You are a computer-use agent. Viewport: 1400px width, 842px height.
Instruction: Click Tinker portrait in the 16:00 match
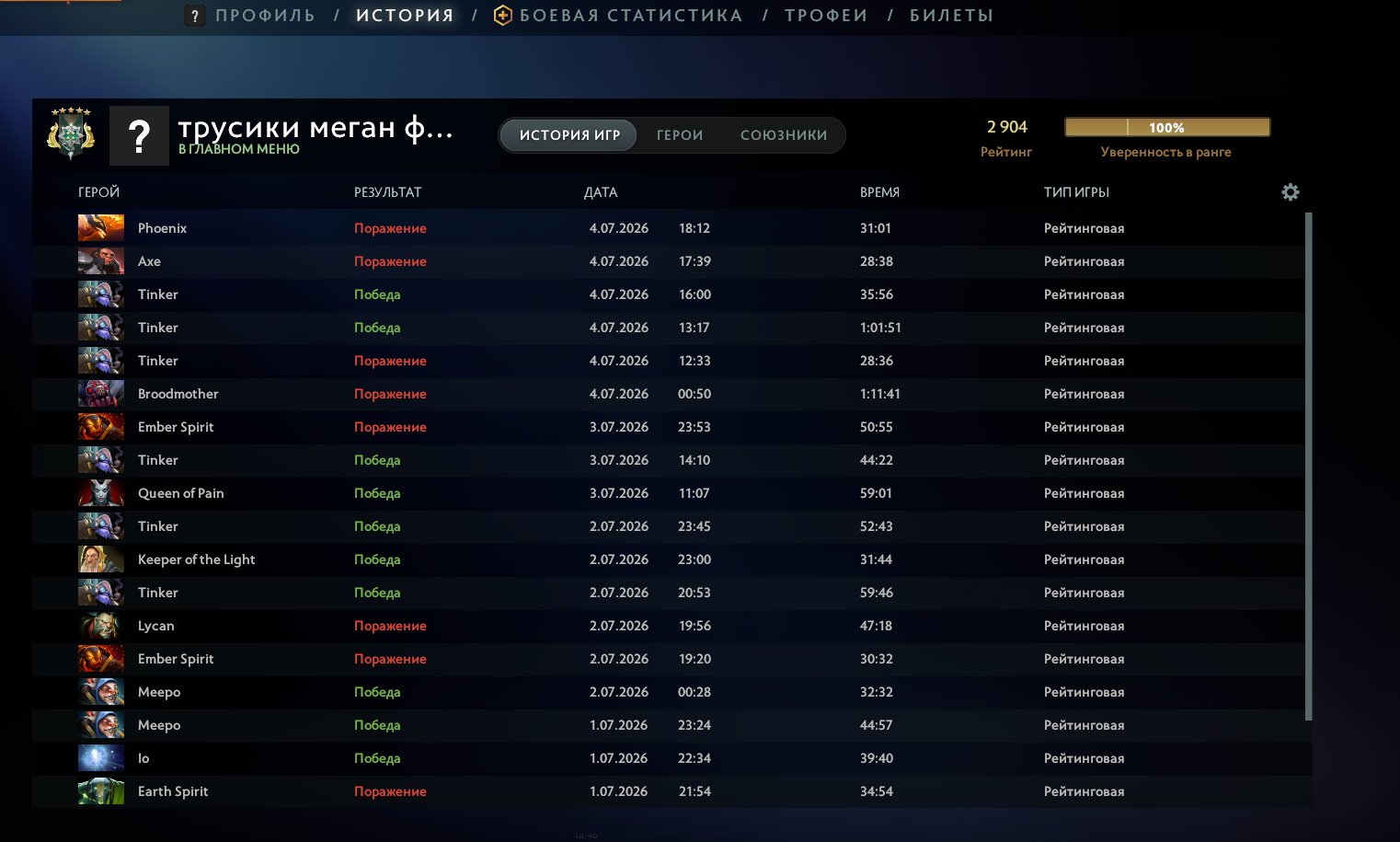pyautogui.click(x=101, y=294)
